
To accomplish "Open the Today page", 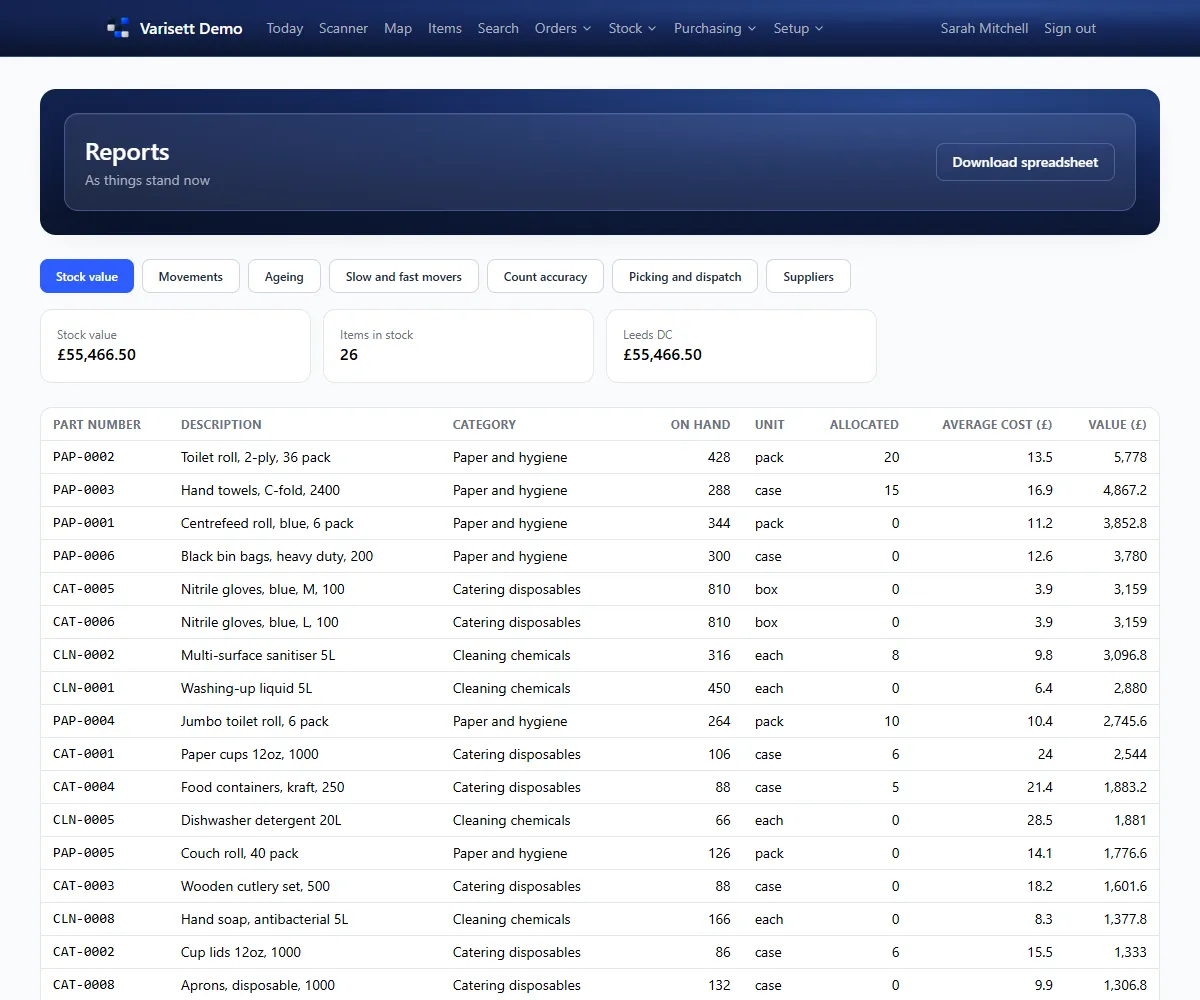I will coord(285,28).
